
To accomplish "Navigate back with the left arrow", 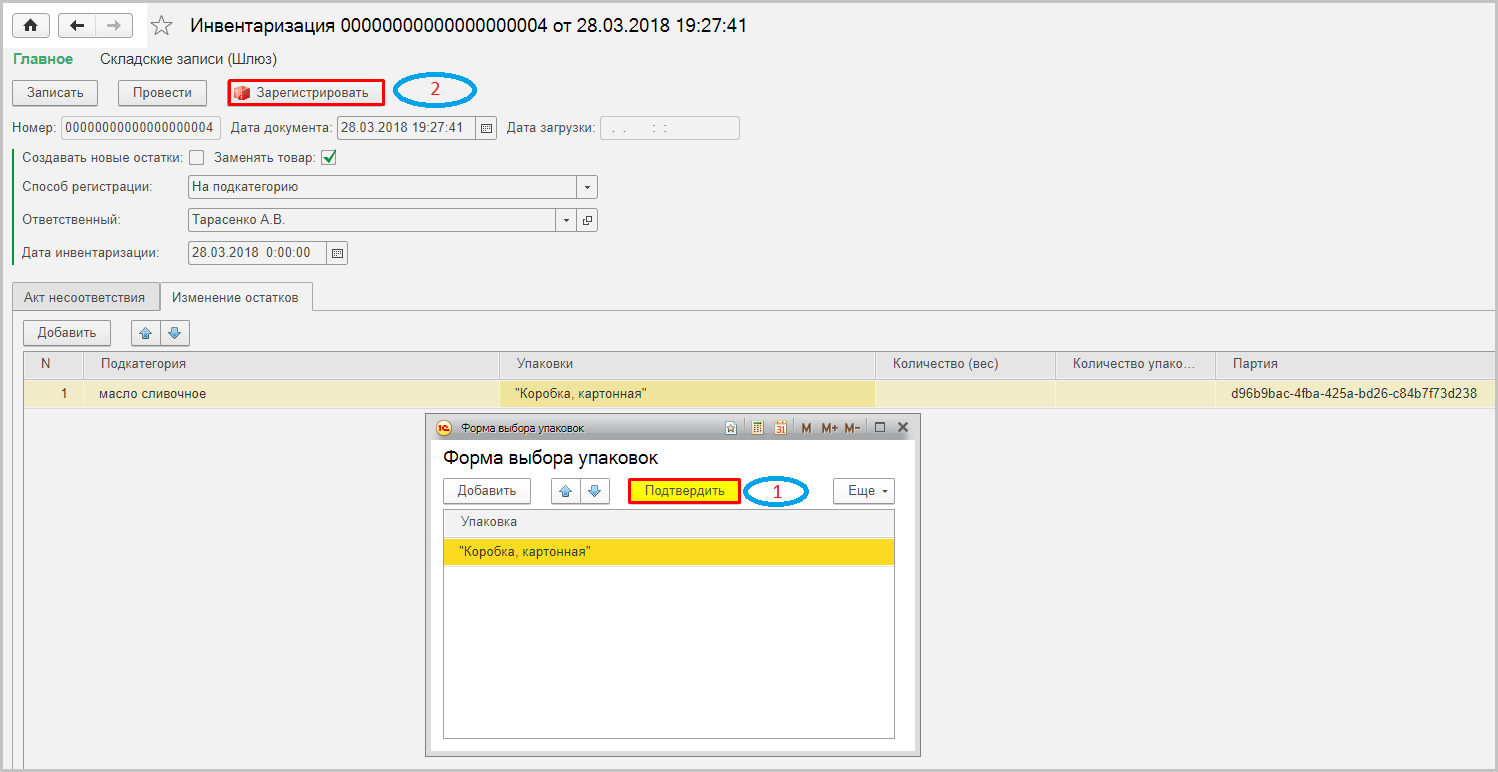I will [77, 25].
